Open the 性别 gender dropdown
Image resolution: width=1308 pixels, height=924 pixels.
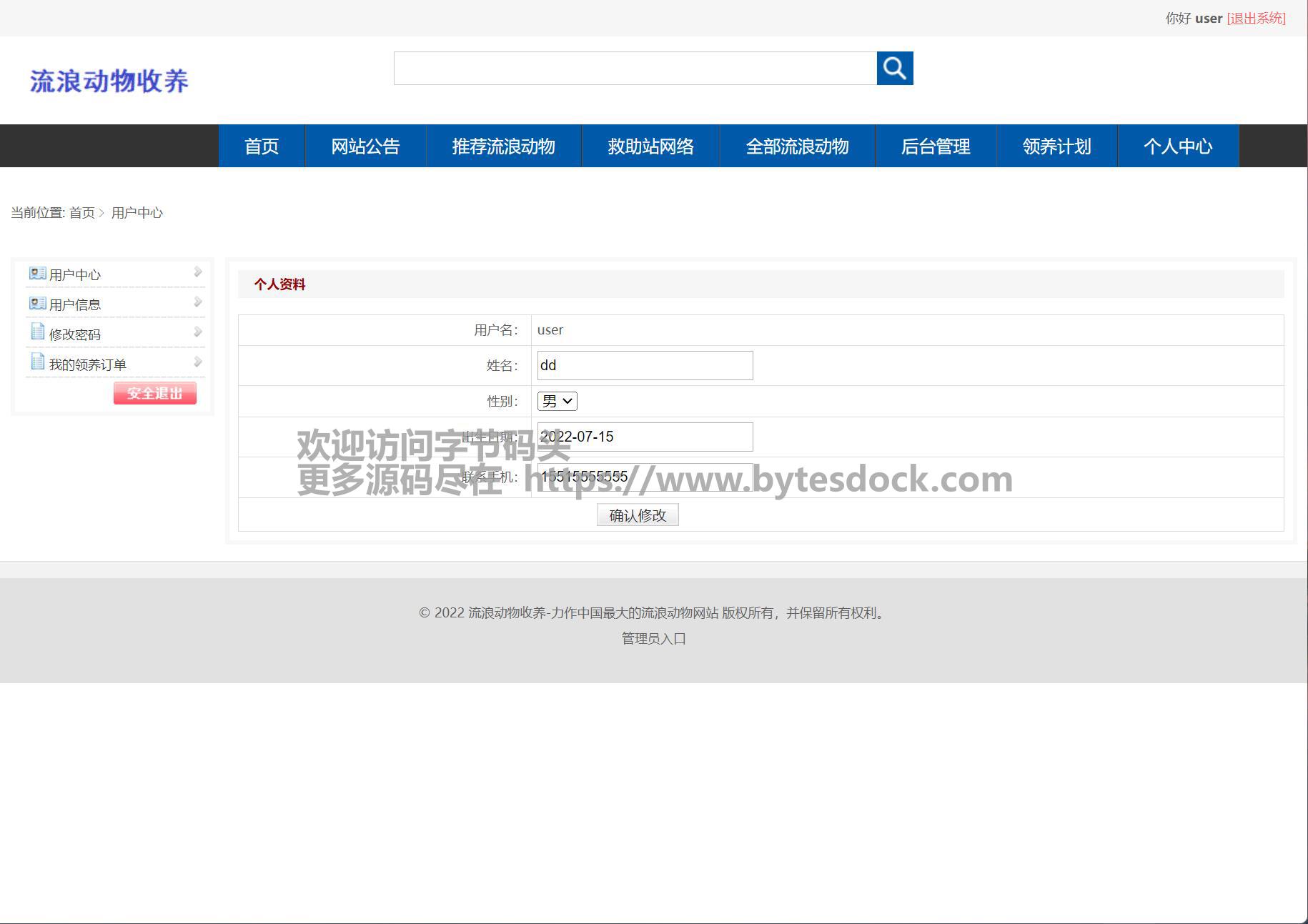click(557, 402)
